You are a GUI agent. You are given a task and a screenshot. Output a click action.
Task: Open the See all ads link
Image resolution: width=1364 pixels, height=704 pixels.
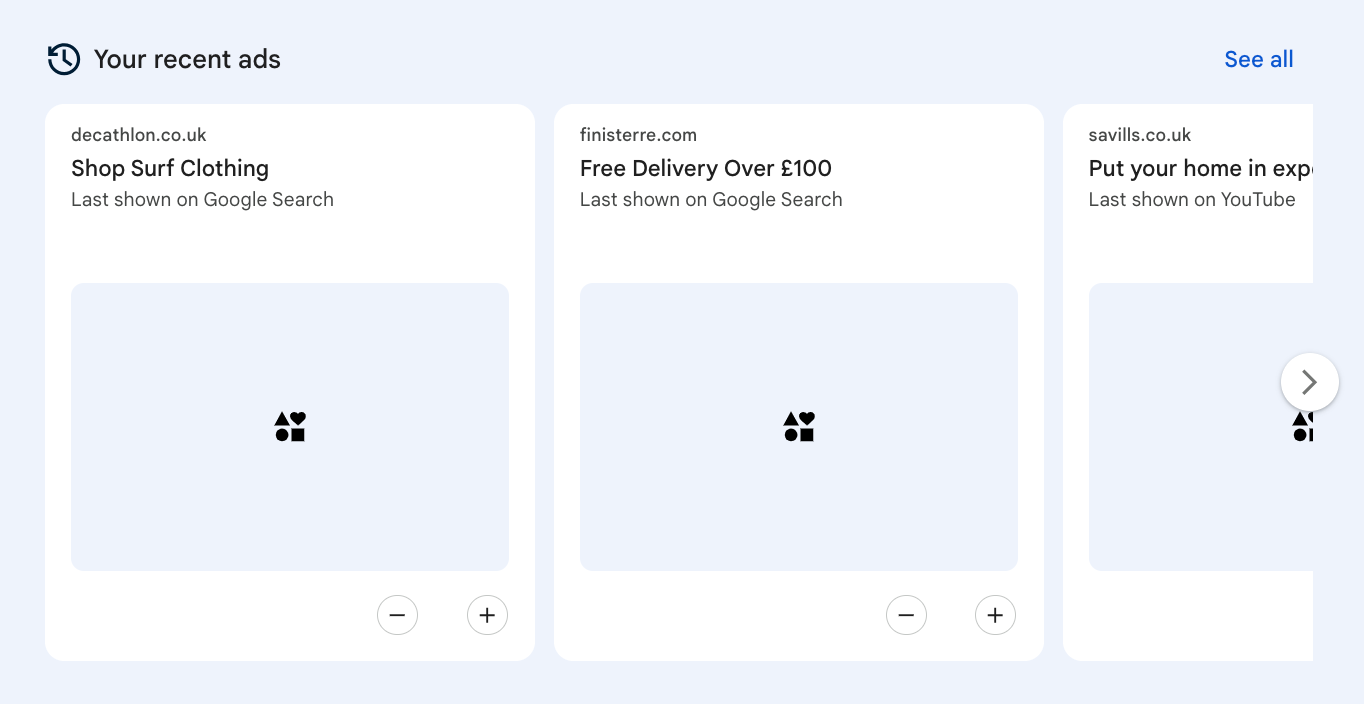(x=1258, y=59)
